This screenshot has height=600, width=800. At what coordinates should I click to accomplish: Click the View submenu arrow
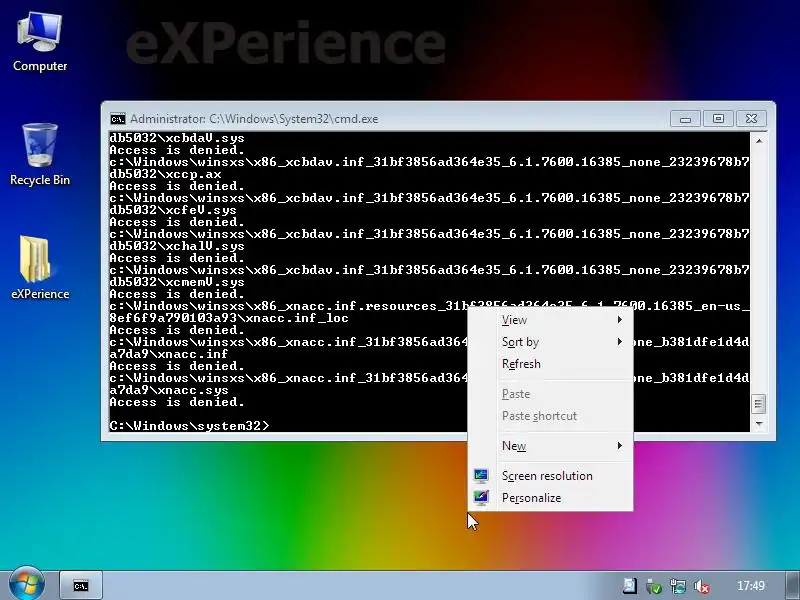619,320
